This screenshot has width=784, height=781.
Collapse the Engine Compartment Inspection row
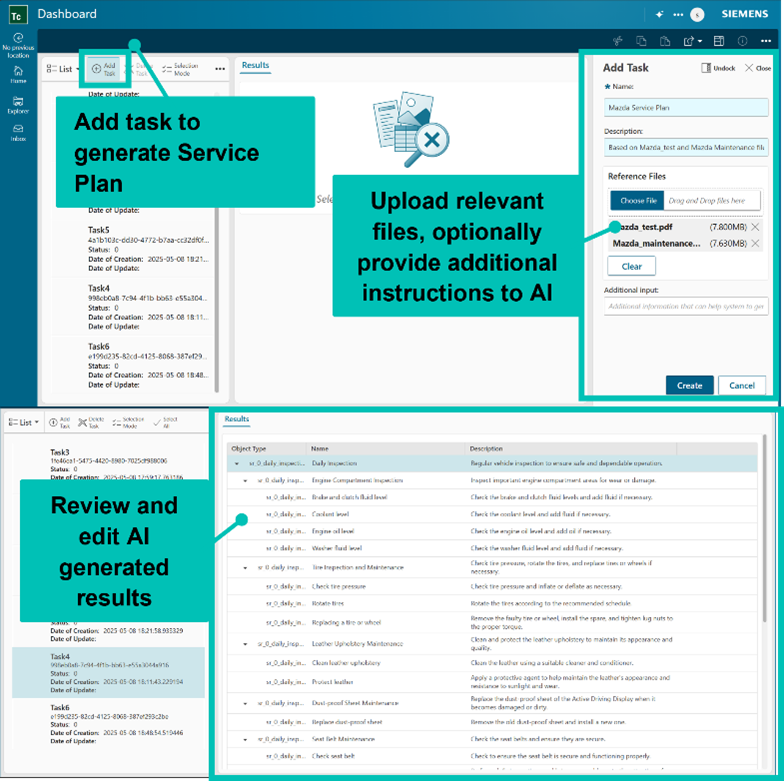click(246, 480)
